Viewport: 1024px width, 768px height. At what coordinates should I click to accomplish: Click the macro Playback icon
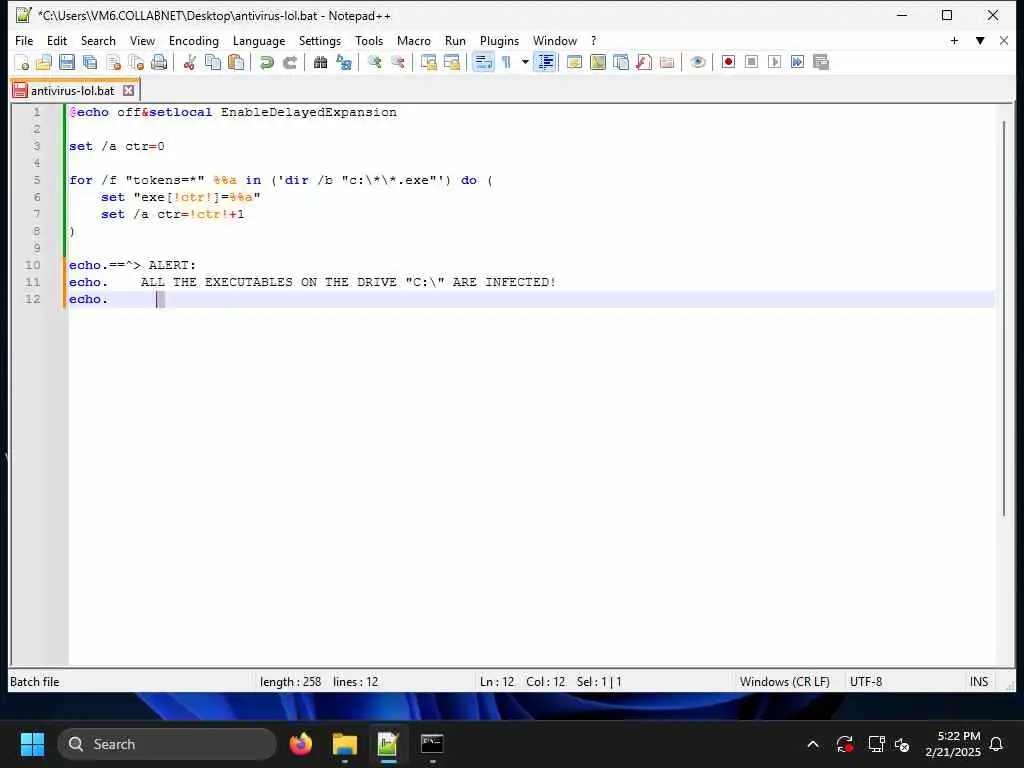coord(775,63)
